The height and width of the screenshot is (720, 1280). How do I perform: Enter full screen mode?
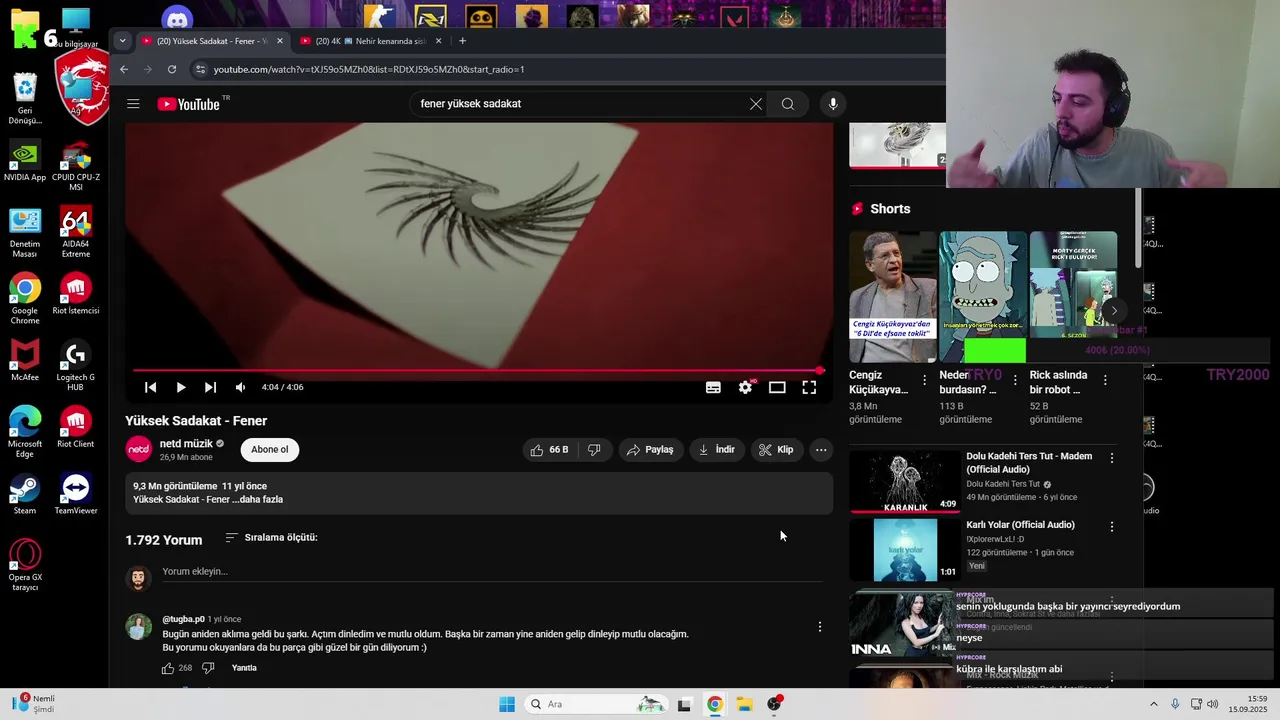(x=809, y=387)
